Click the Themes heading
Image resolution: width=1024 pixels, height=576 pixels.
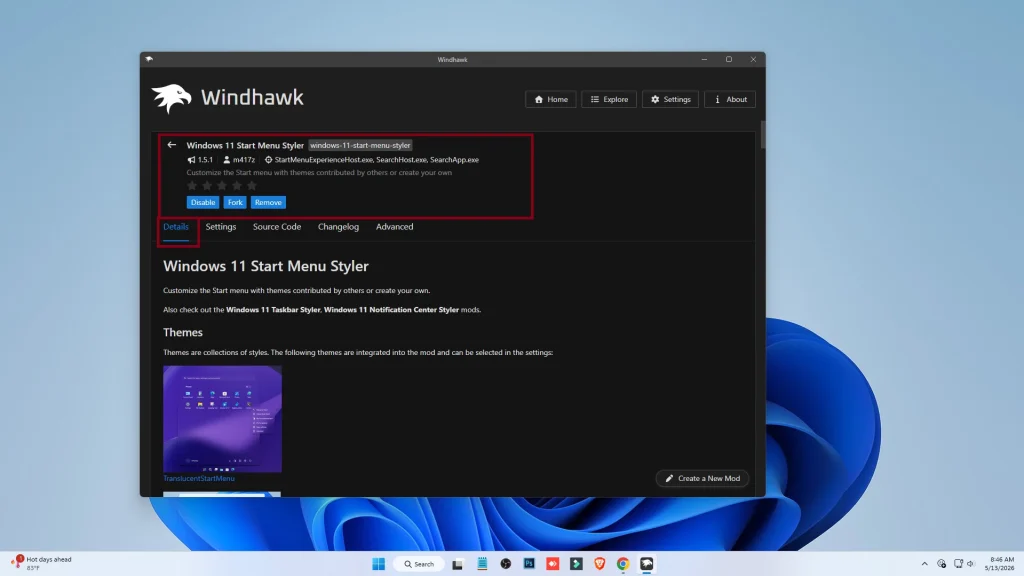click(183, 332)
